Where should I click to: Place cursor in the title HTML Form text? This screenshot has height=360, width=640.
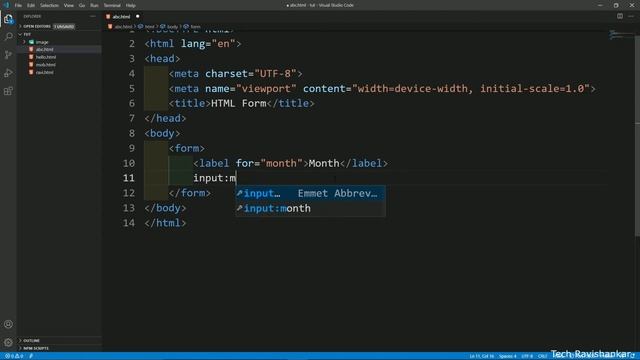pos(239,104)
